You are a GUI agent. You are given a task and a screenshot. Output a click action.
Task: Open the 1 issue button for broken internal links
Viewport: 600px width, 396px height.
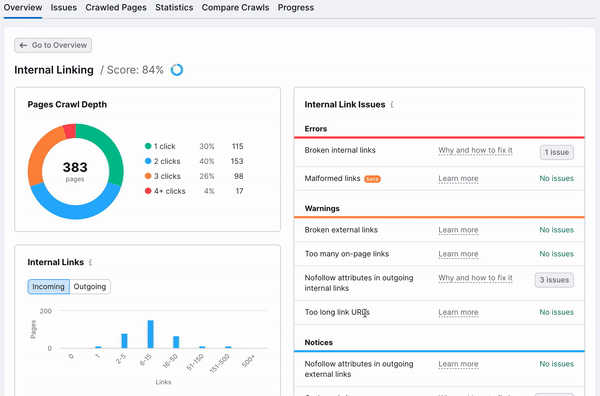557,152
